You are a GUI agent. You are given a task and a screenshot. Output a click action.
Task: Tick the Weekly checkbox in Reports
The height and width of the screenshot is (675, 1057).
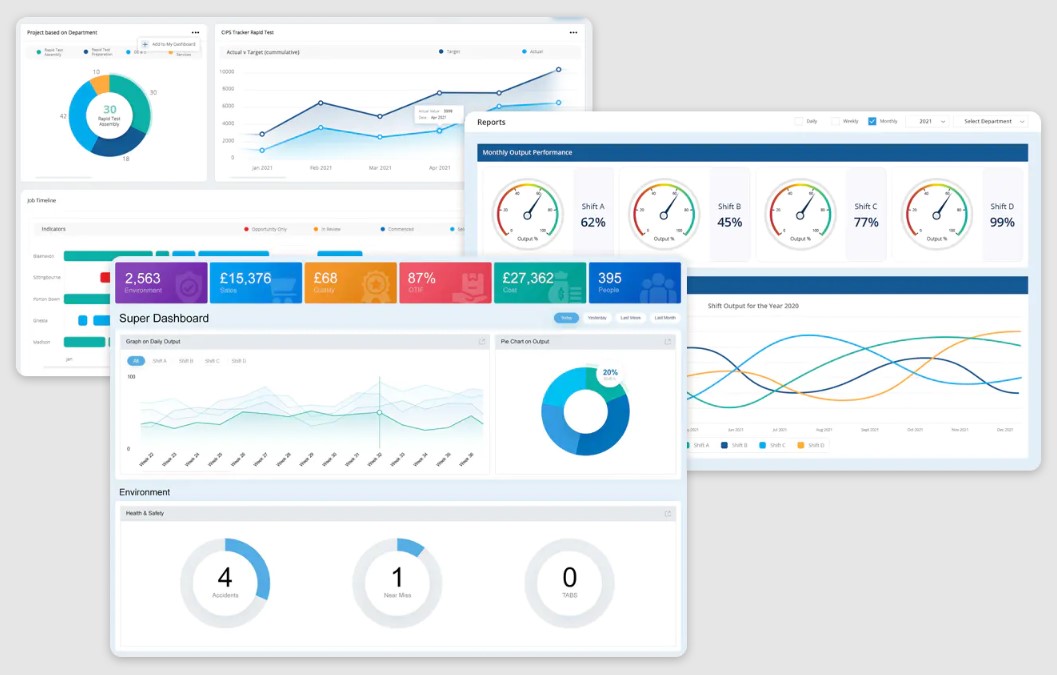pyautogui.click(x=835, y=121)
